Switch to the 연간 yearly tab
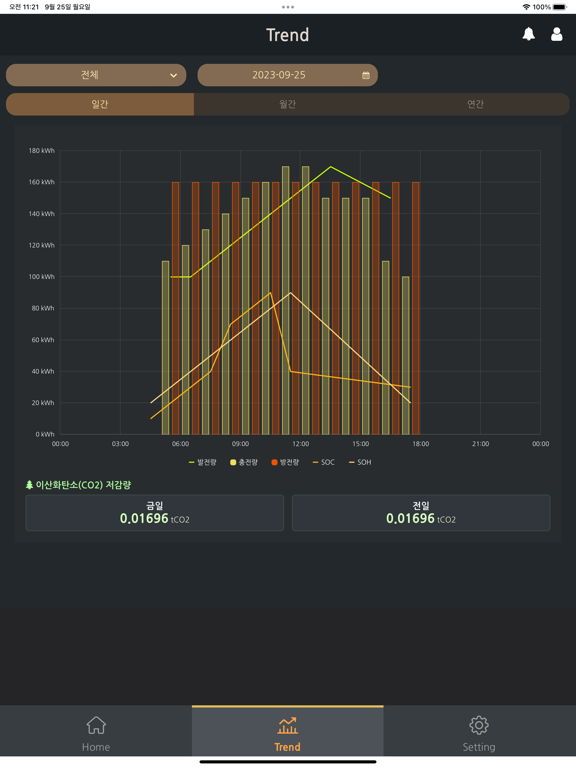Viewport: 576px width, 768px height. 476,104
